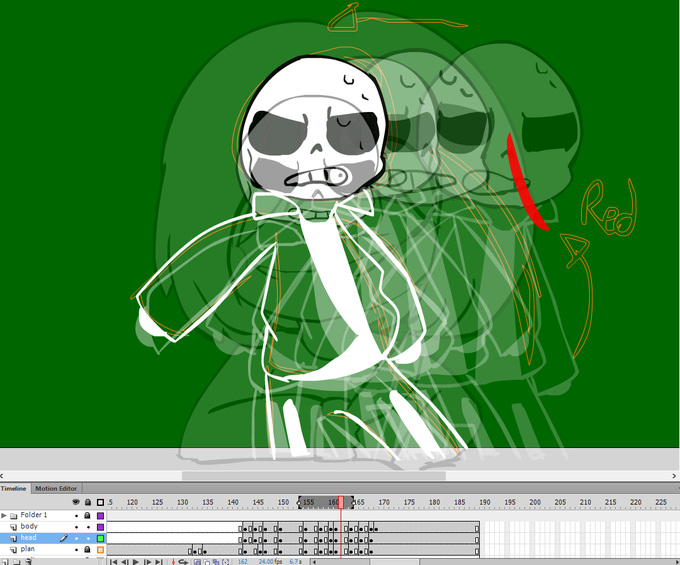The height and width of the screenshot is (565, 680).
Task: Click the white skull head on stage
Action: [x=311, y=128]
